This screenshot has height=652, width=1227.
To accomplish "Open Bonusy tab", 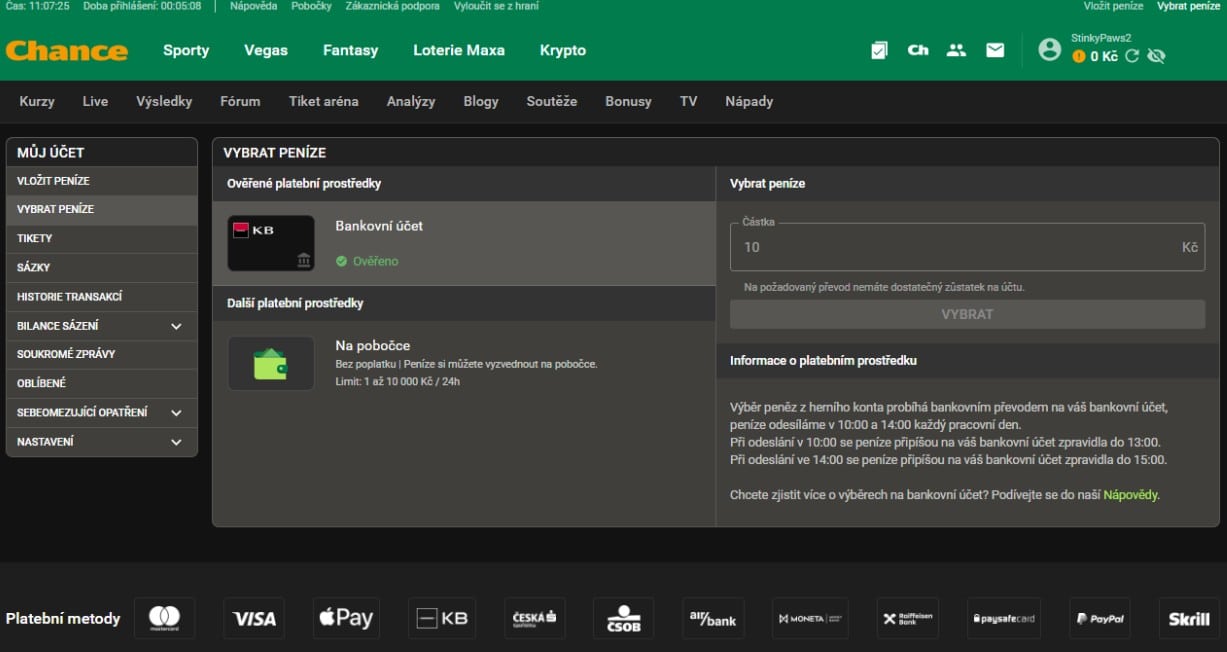I will point(628,101).
